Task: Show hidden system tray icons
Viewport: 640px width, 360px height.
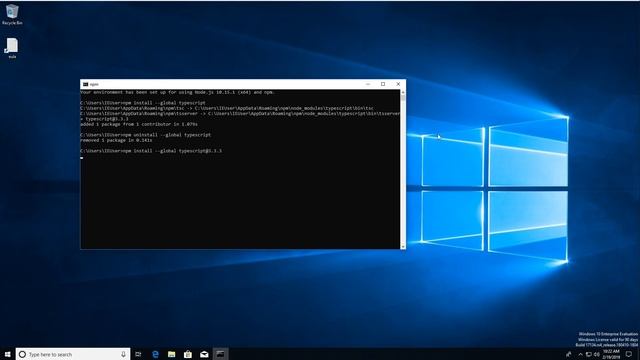Action: 580,354
